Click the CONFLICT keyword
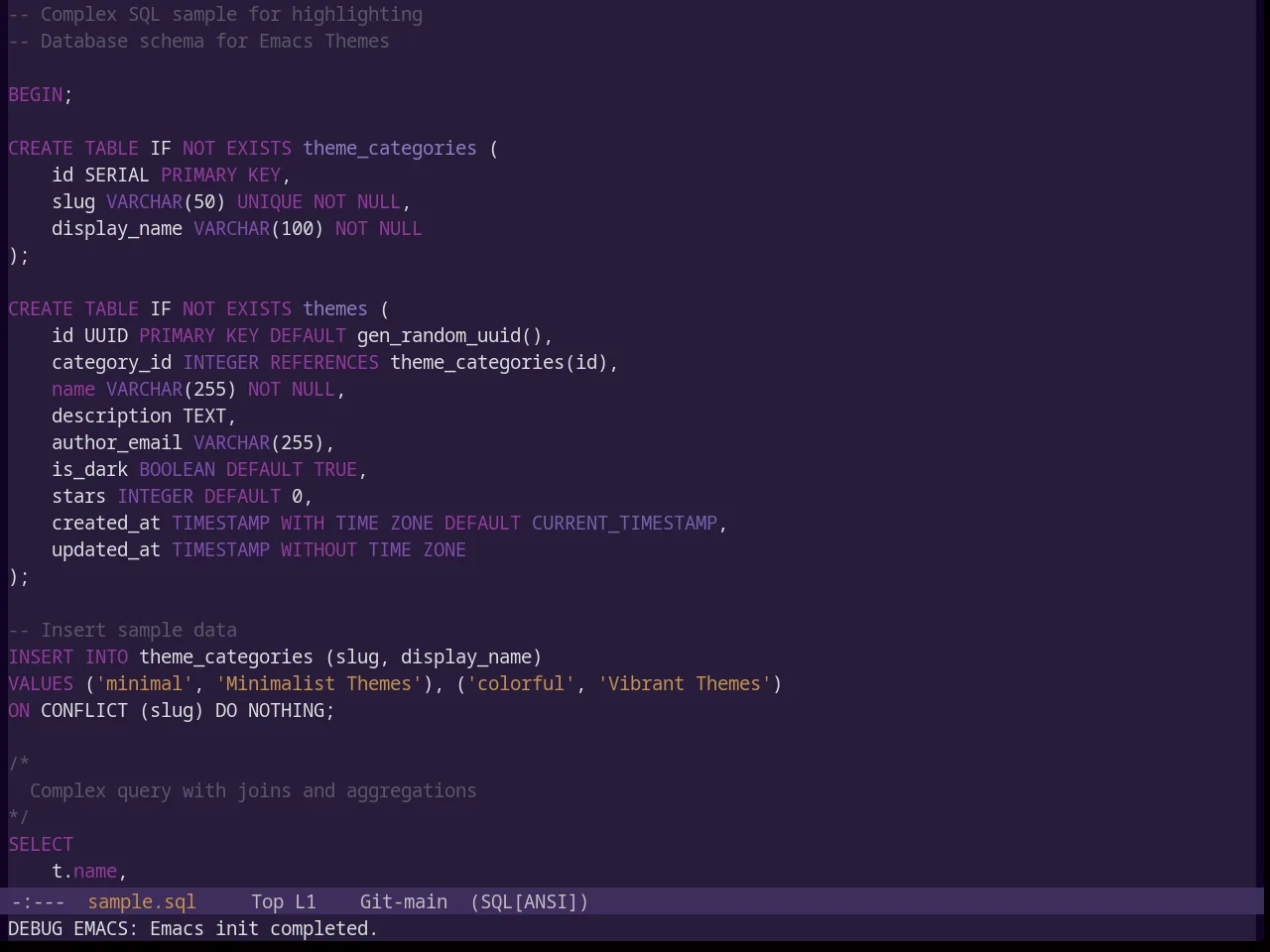Image resolution: width=1270 pixels, height=952 pixels. click(84, 710)
